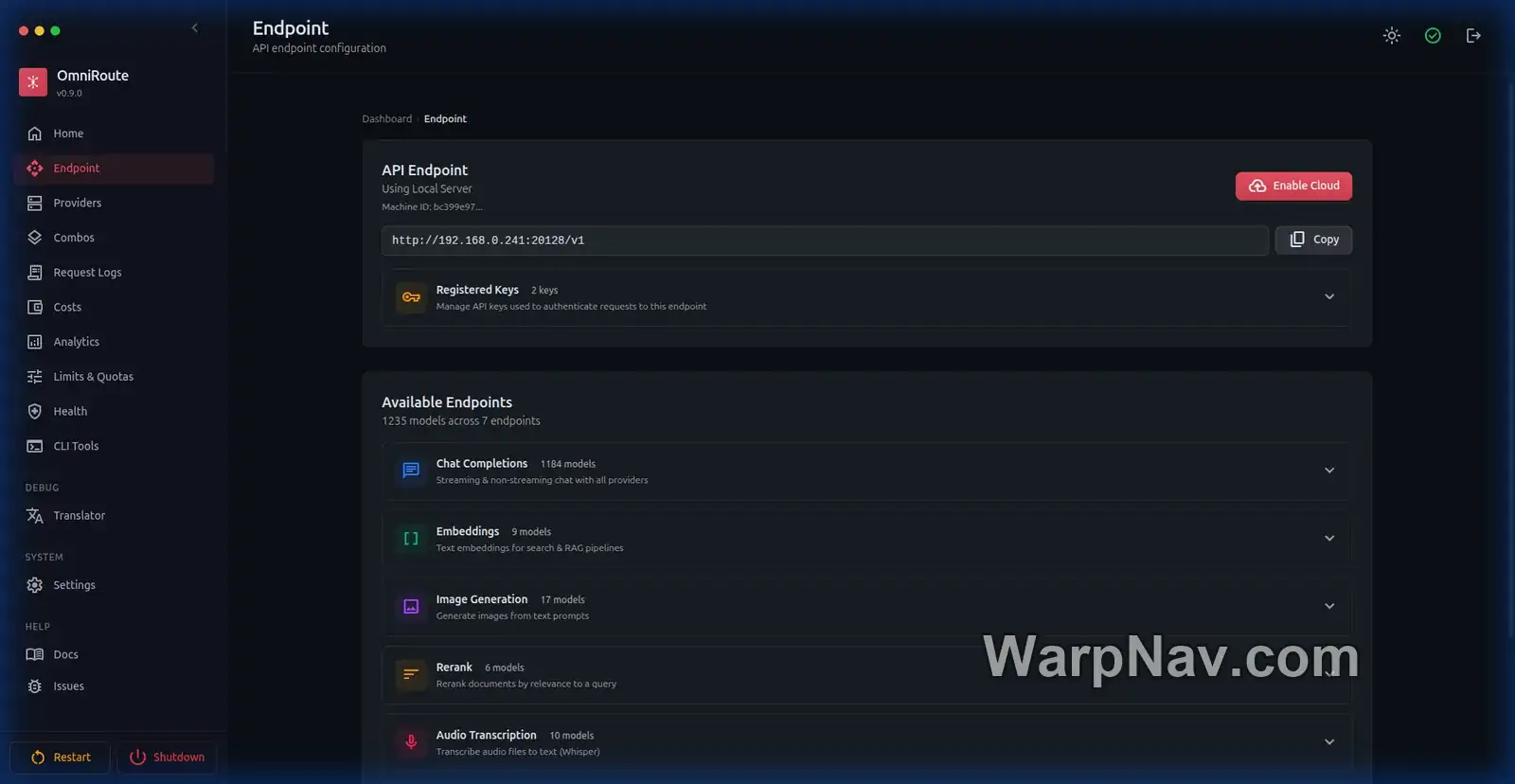Click the Combos layers icon

(35, 238)
